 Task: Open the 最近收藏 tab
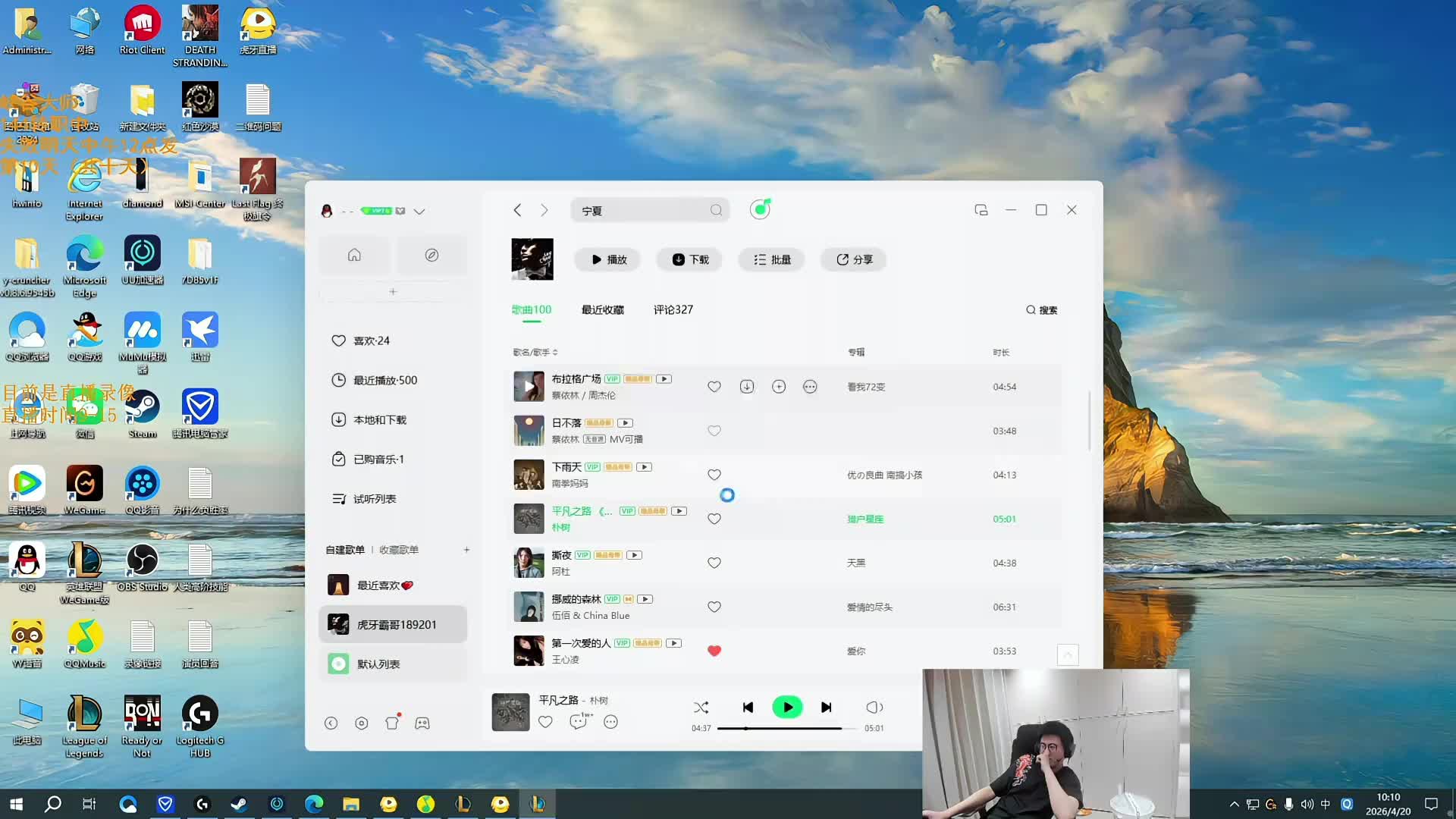[x=602, y=309]
